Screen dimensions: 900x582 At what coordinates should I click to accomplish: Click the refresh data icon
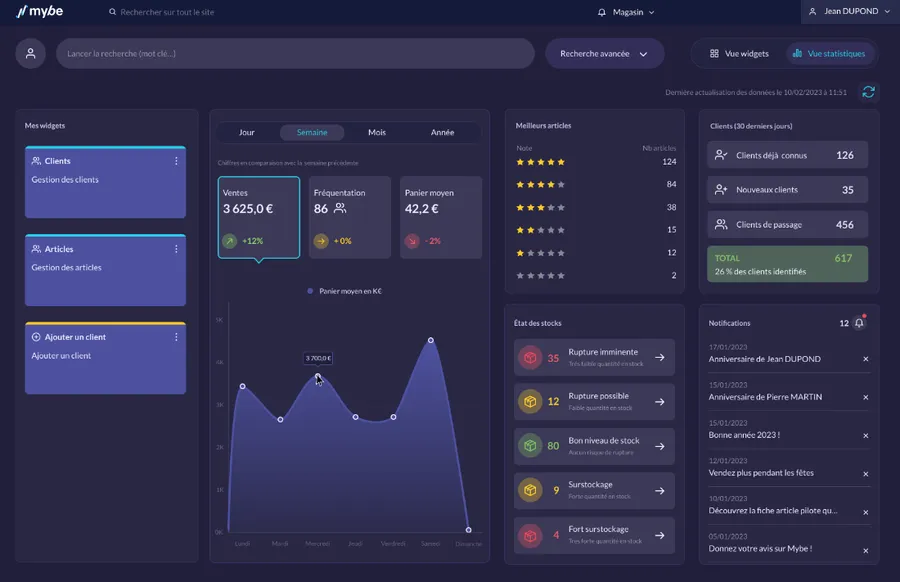868,92
